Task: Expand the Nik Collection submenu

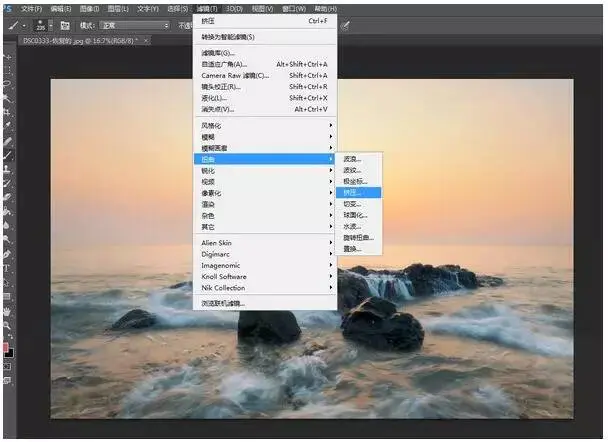Action: coord(265,288)
